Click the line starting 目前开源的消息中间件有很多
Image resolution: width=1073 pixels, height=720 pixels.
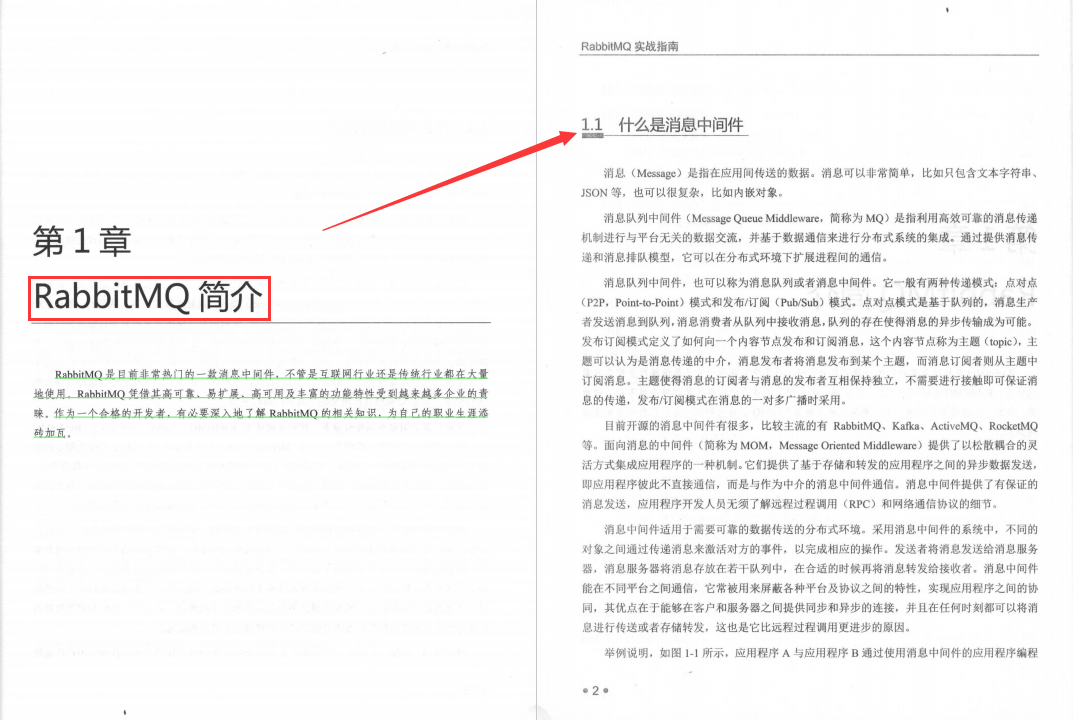[x=820, y=426]
